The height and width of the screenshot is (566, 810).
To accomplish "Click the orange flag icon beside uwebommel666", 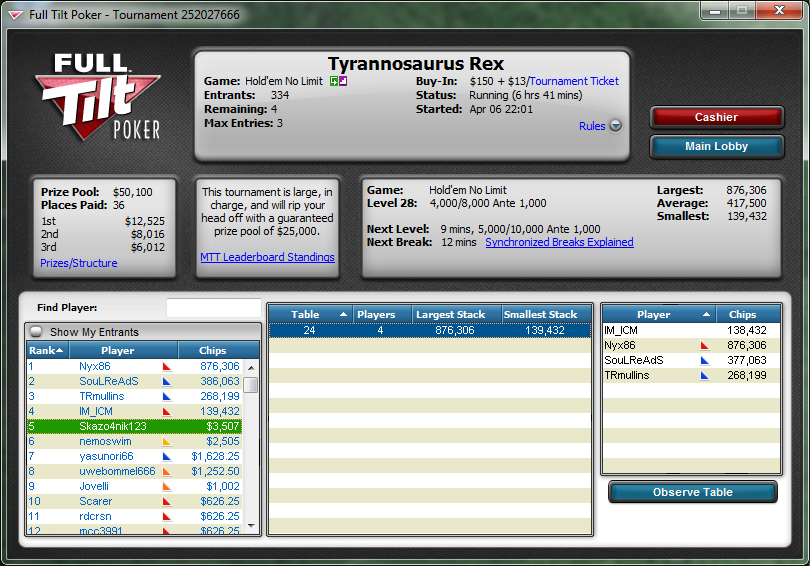I will tap(167, 471).
